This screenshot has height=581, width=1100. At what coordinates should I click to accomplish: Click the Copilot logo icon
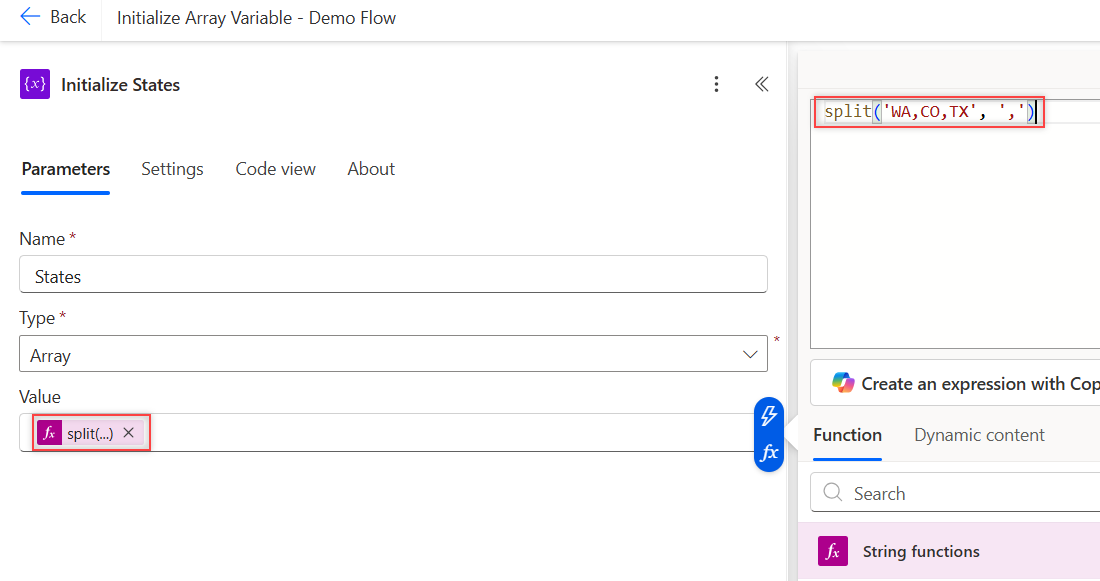[x=843, y=383]
